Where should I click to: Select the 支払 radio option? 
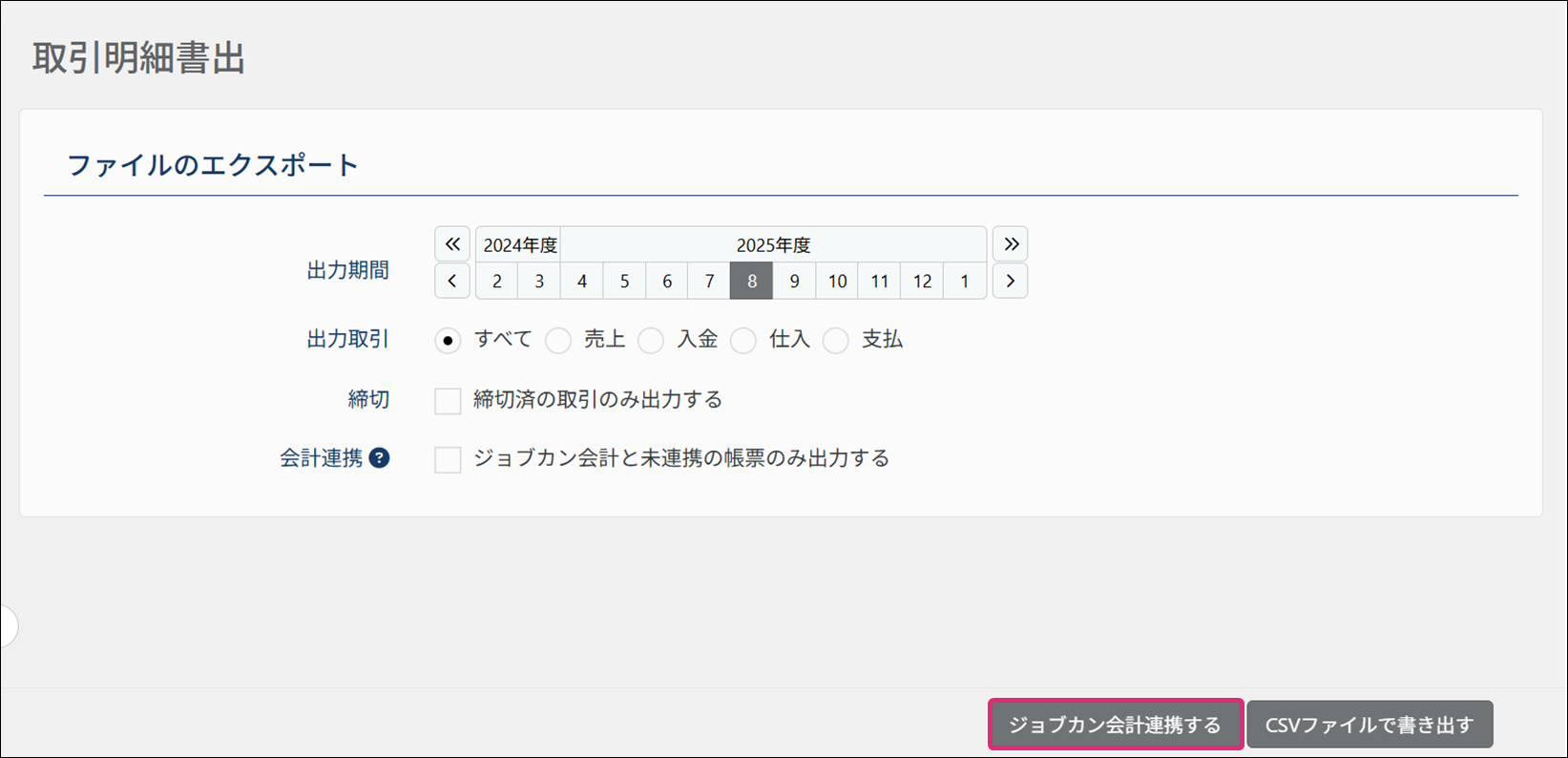point(836,341)
